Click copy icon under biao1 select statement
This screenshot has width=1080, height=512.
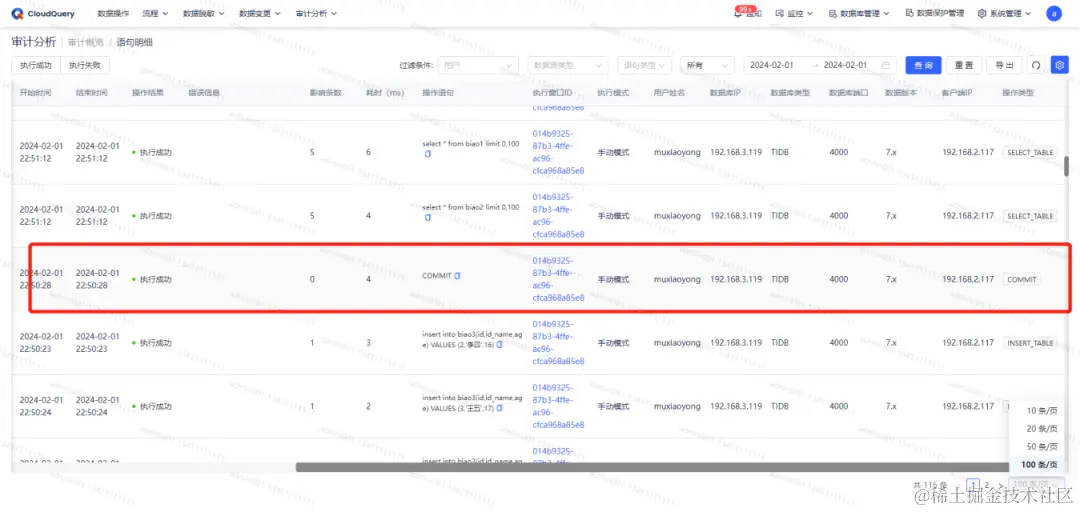tap(427, 154)
